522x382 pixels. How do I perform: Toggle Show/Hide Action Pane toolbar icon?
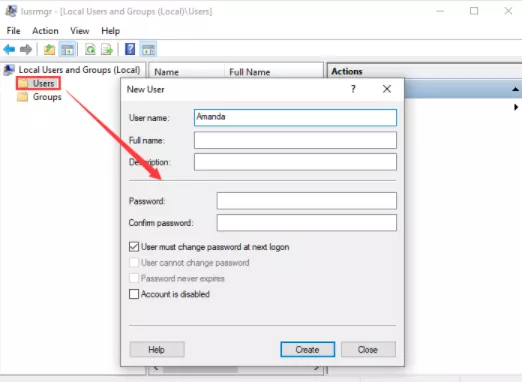[148, 50]
